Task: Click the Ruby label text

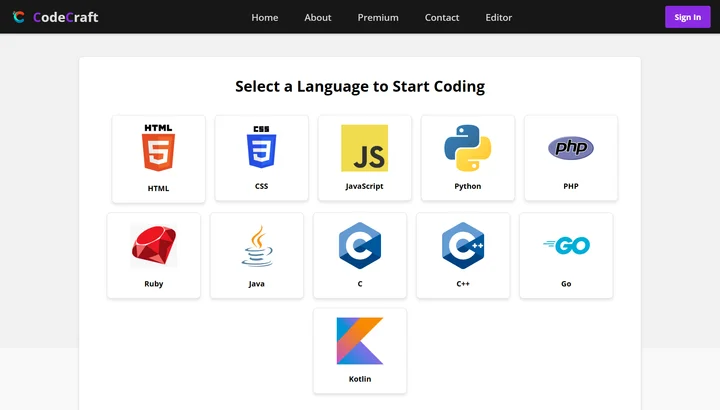Action: tap(154, 284)
